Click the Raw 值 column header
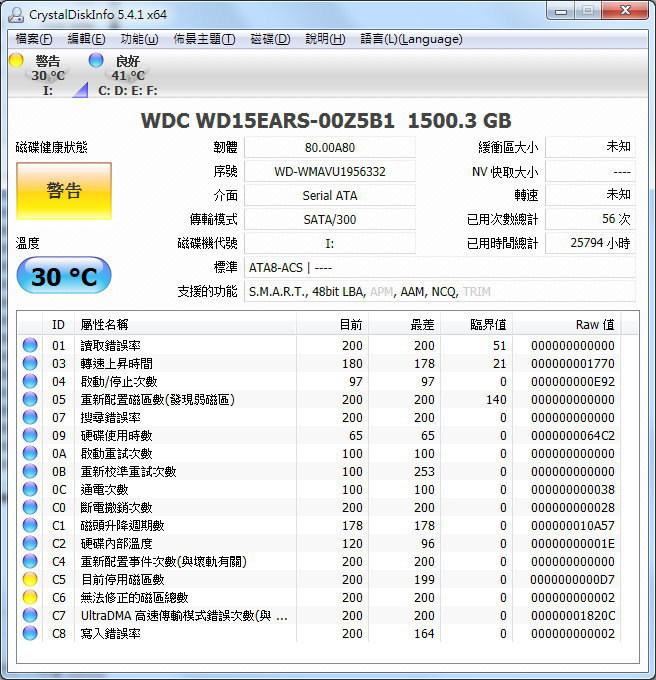Screen dimensions: 656x680 tap(567, 324)
